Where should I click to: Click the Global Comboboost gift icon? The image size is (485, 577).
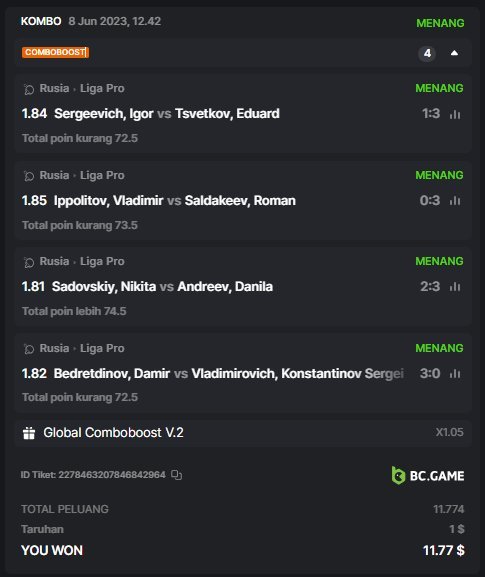tap(29, 433)
